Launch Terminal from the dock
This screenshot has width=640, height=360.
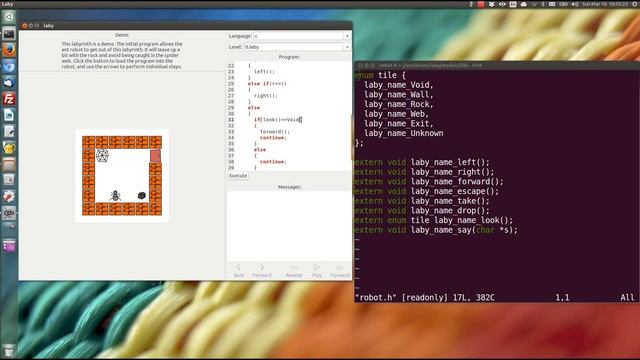9,34
